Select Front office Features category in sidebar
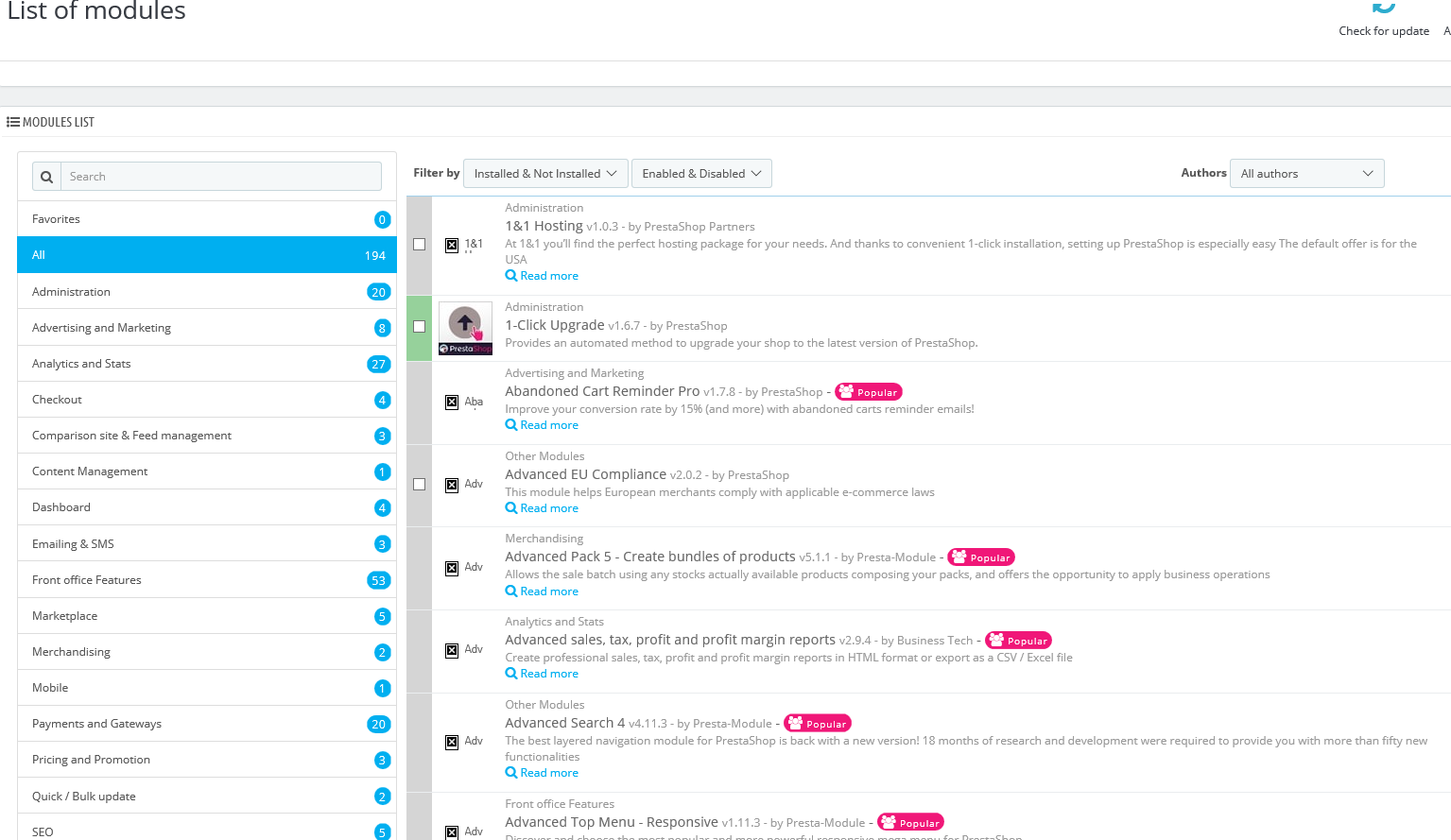The height and width of the screenshot is (840, 1451). tap(207, 579)
